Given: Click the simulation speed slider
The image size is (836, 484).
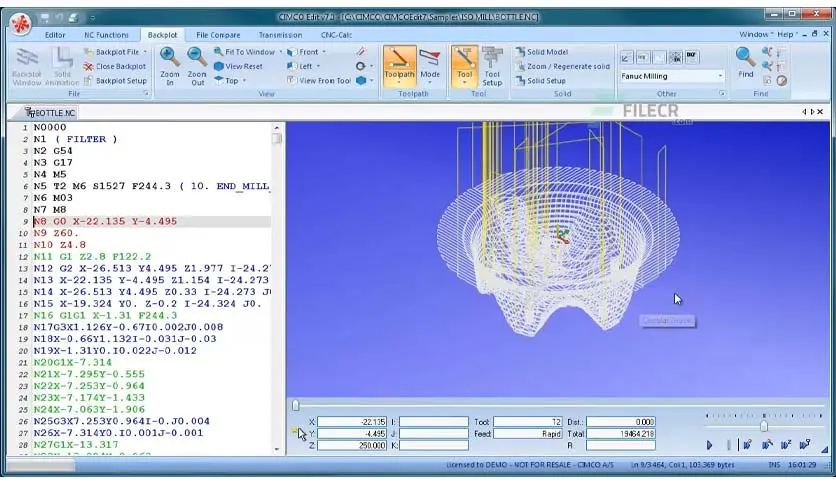Looking at the screenshot, I should (762, 425).
